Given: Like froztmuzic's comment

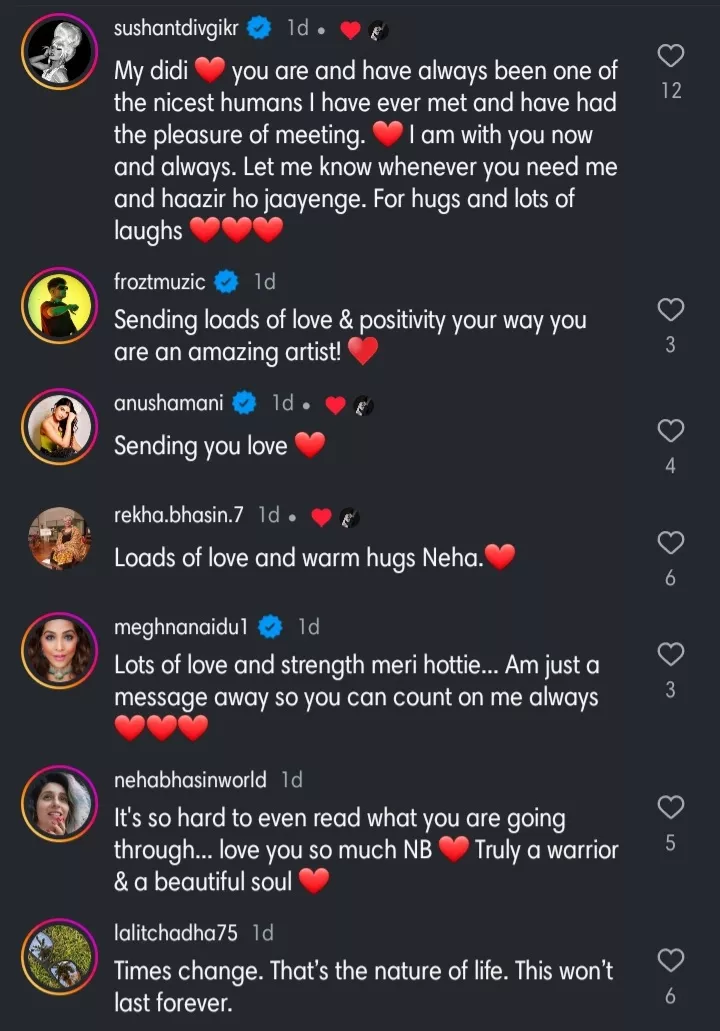Looking at the screenshot, I should click(671, 311).
